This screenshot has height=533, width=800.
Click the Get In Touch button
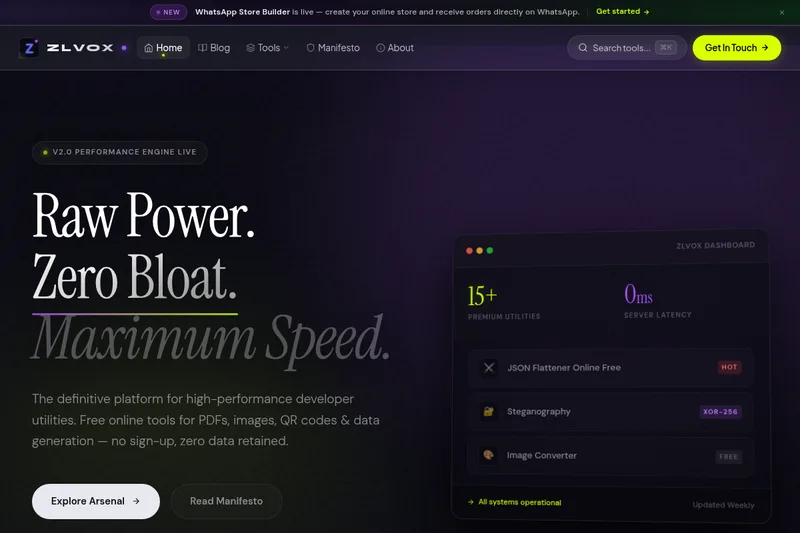pyautogui.click(x=737, y=48)
